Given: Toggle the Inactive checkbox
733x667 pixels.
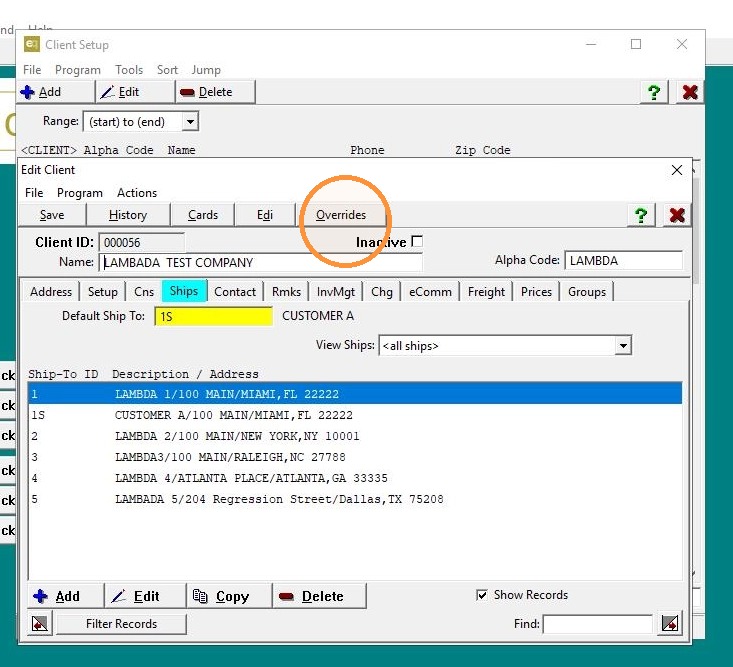Looking at the screenshot, I should (x=417, y=241).
